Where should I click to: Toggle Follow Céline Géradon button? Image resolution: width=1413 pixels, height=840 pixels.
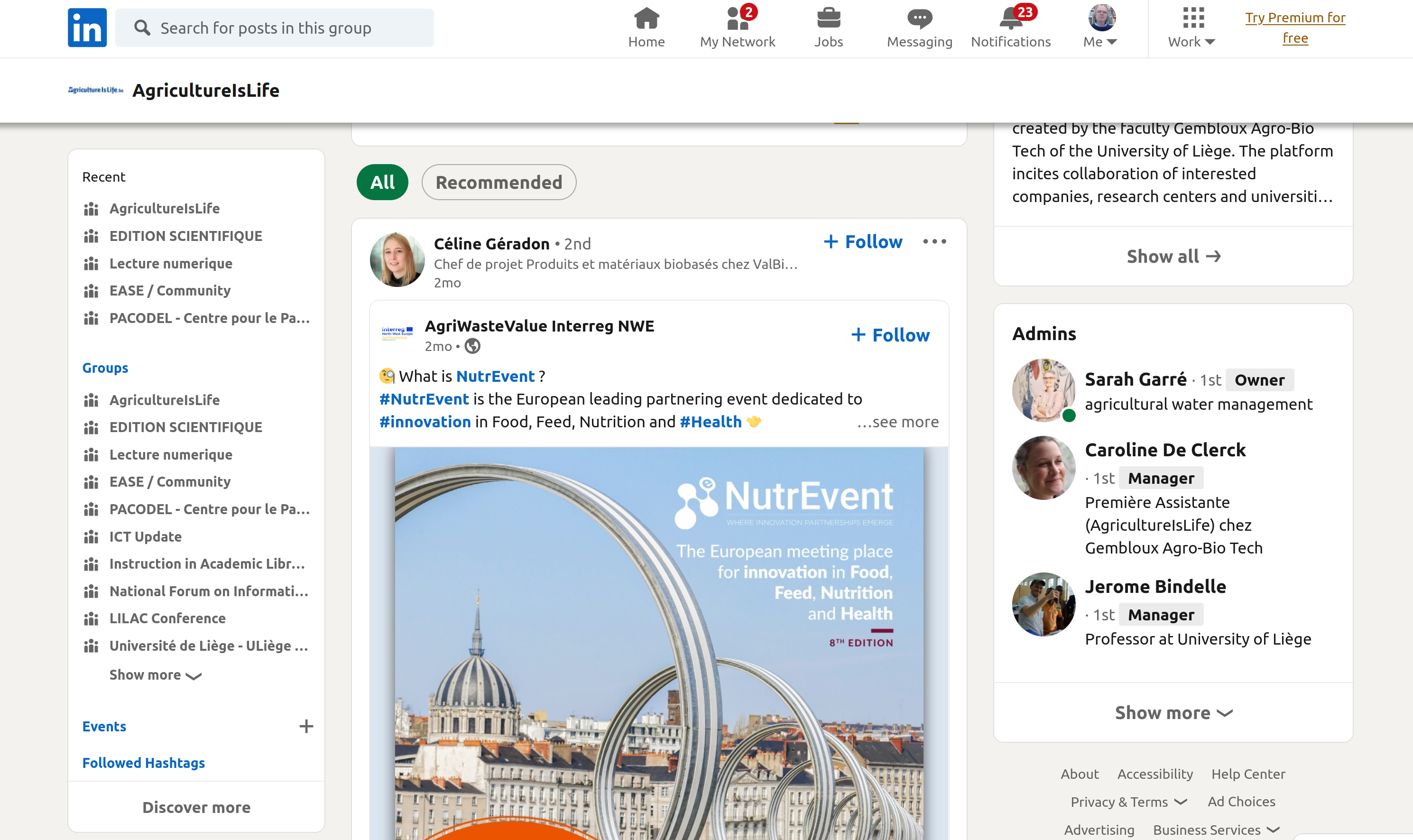[x=861, y=241]
